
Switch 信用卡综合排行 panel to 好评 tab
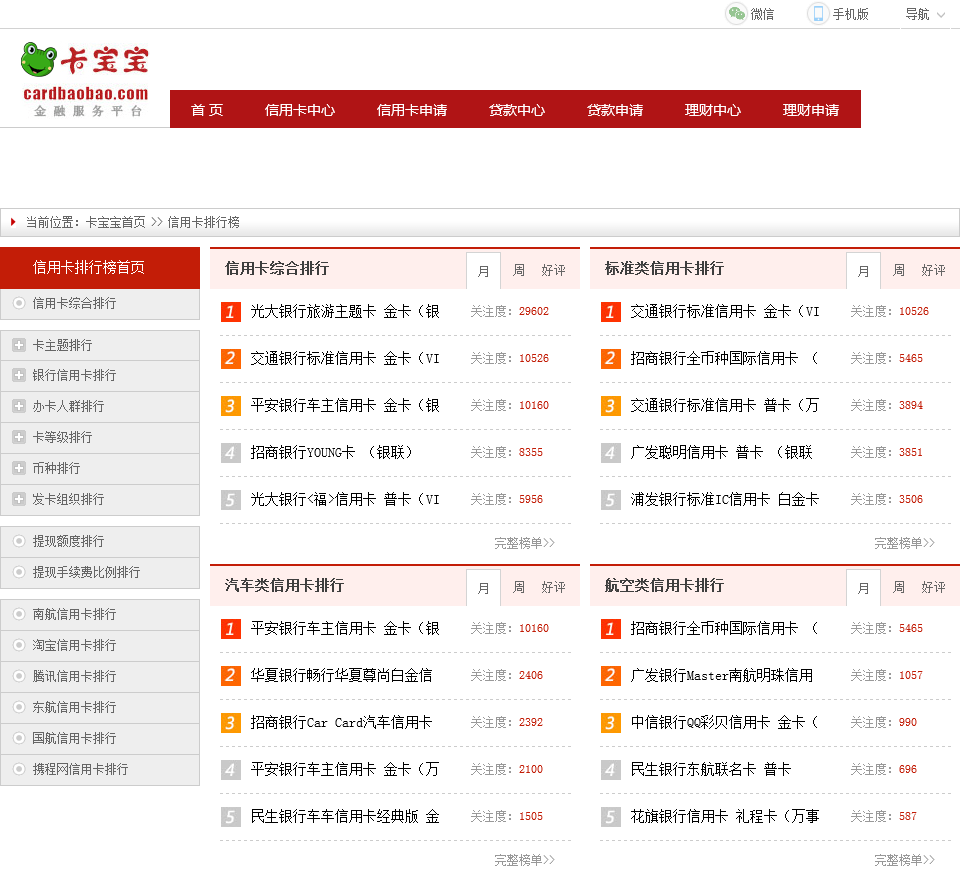tap(553, 271)
